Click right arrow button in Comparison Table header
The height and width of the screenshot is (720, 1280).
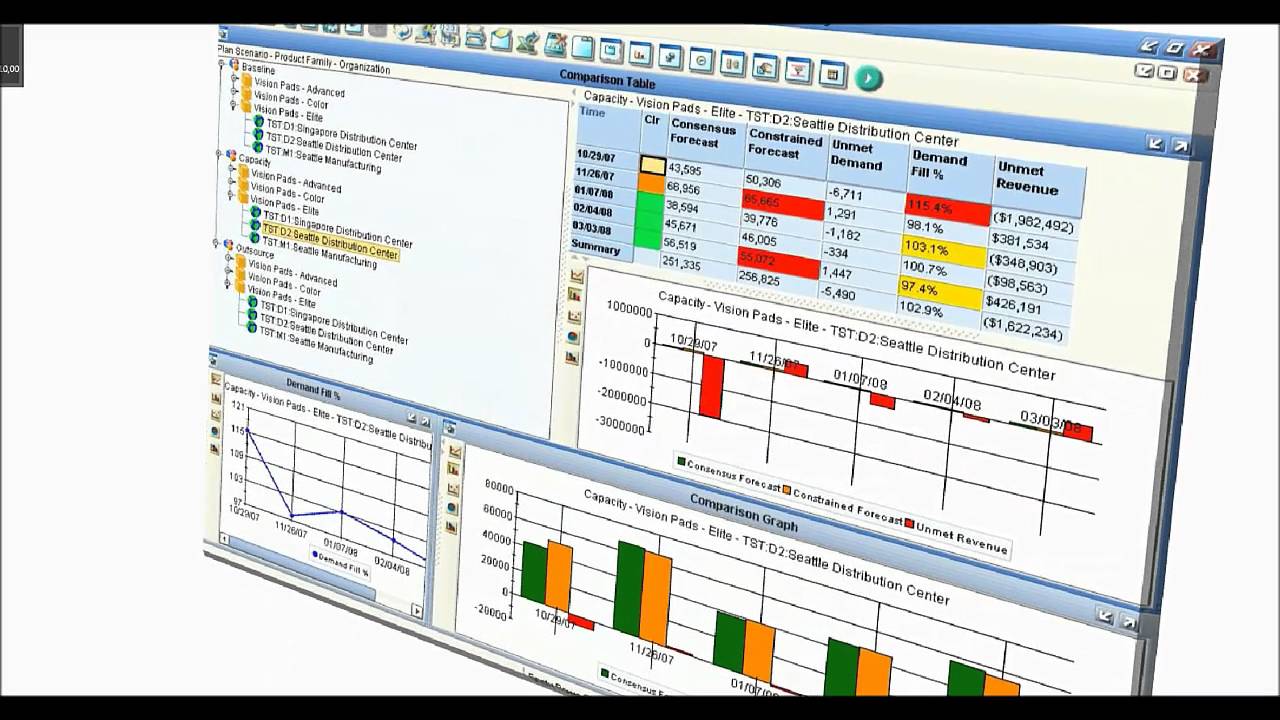[1180, 145]
